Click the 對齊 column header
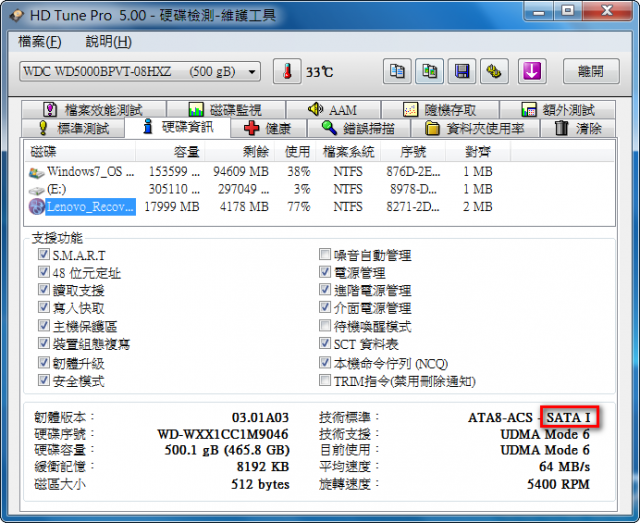This screenshot has width=640, height=523. pos(478,152)
